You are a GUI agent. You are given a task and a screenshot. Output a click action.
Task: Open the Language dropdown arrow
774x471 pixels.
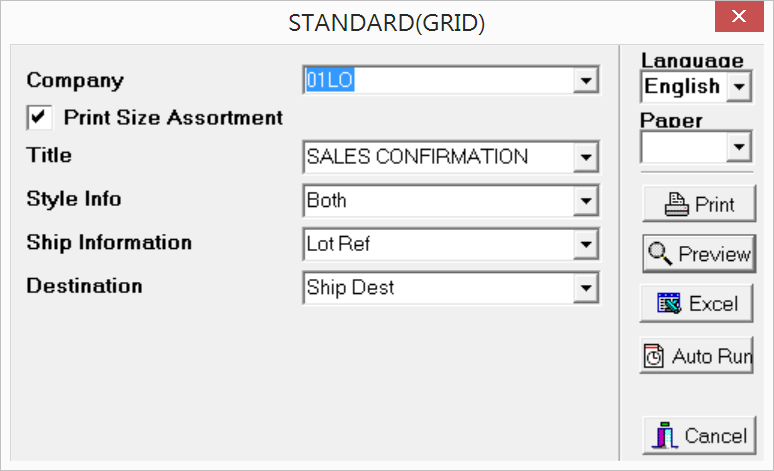point(739,87)
